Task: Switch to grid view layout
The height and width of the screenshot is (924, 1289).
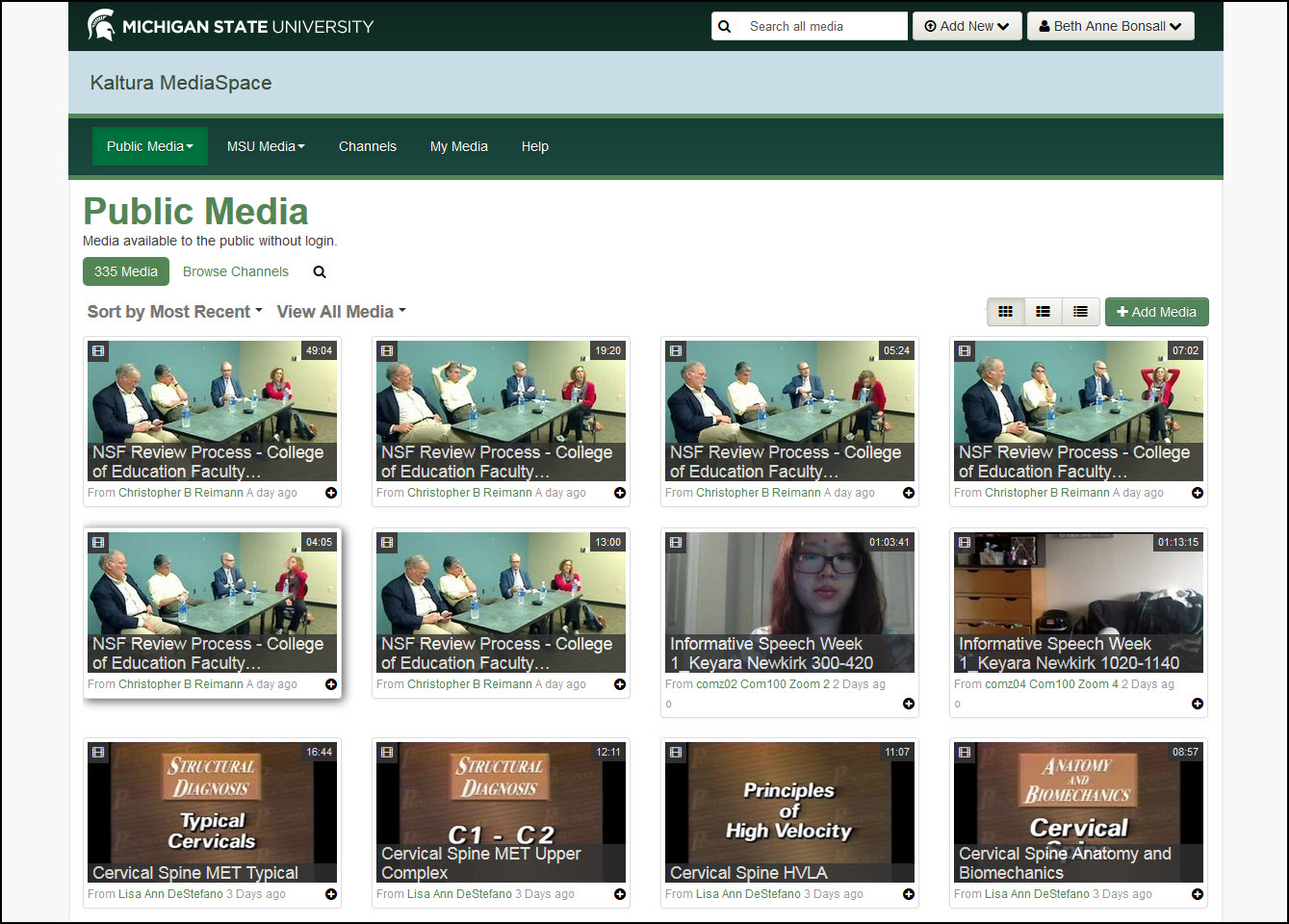Action: click(x=1005, y=311)
